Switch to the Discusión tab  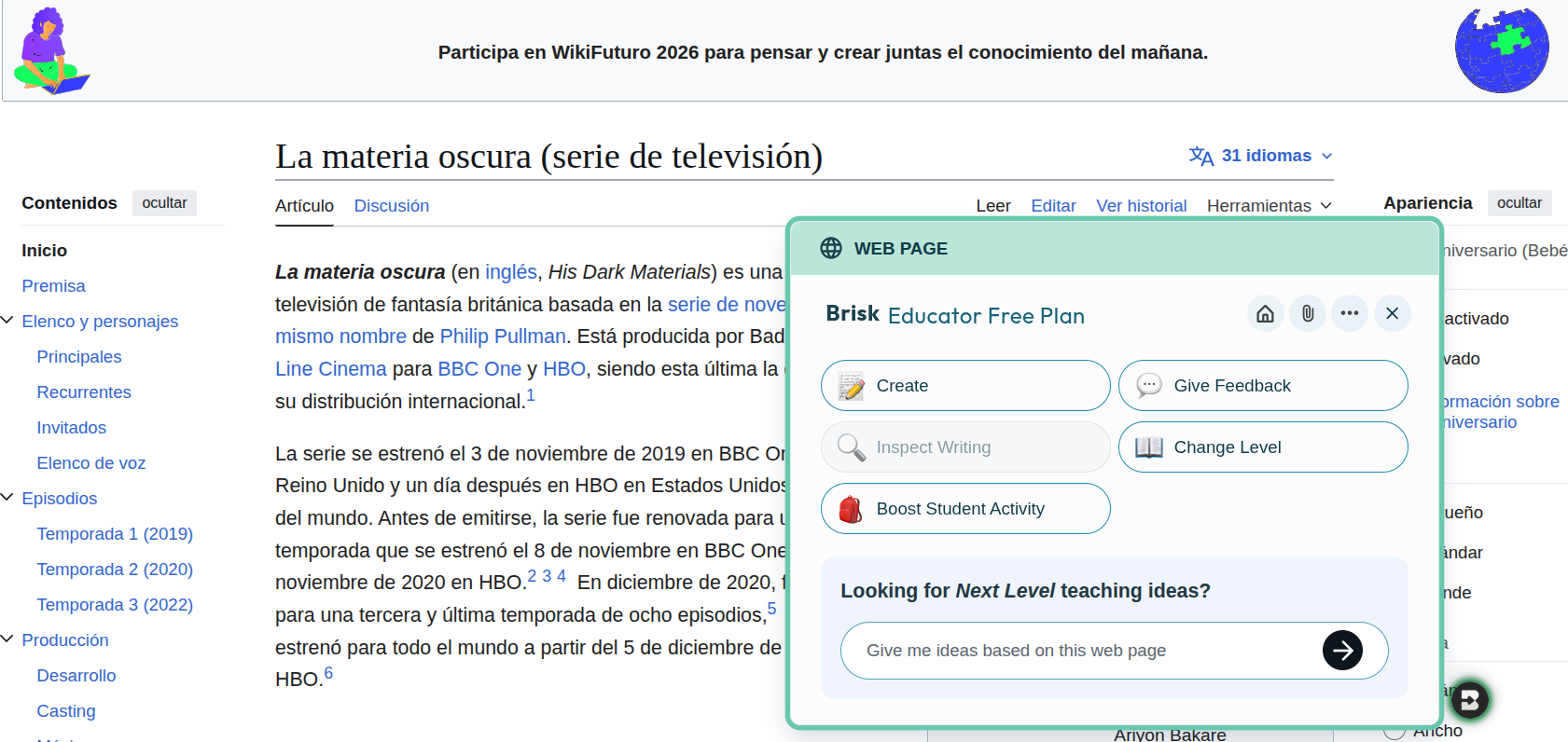(391, 206)
